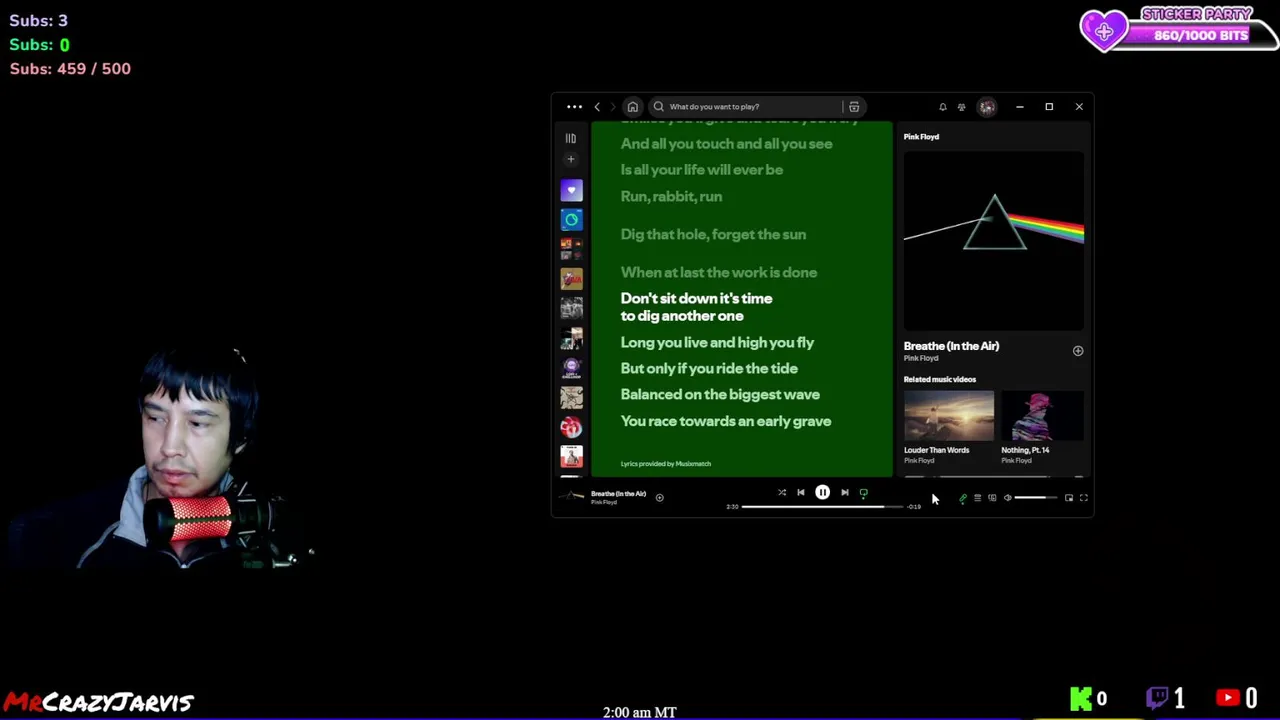This screenshot has height=720, width=1280.
Task: Open the profile avatar menu
Action: point(987,107)
